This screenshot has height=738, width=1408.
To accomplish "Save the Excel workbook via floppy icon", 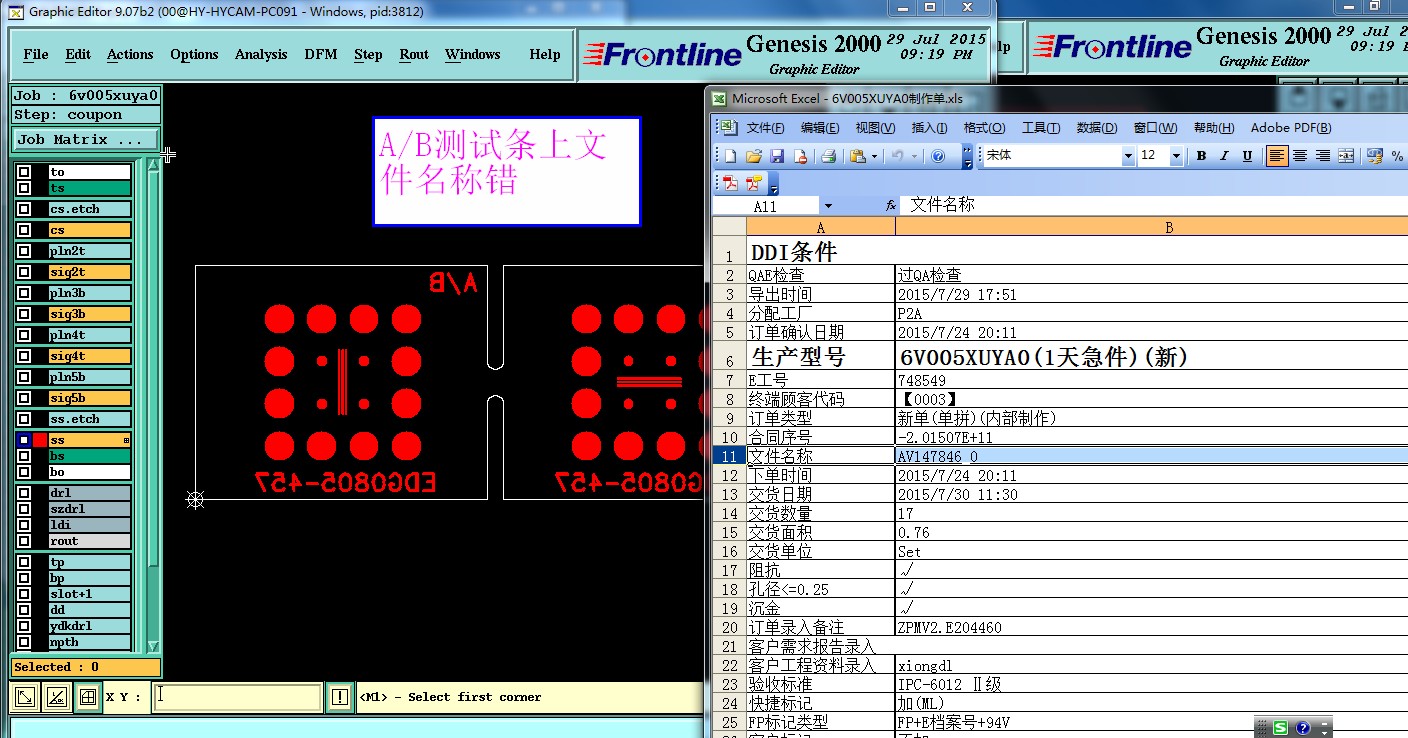I will point(777,156).
